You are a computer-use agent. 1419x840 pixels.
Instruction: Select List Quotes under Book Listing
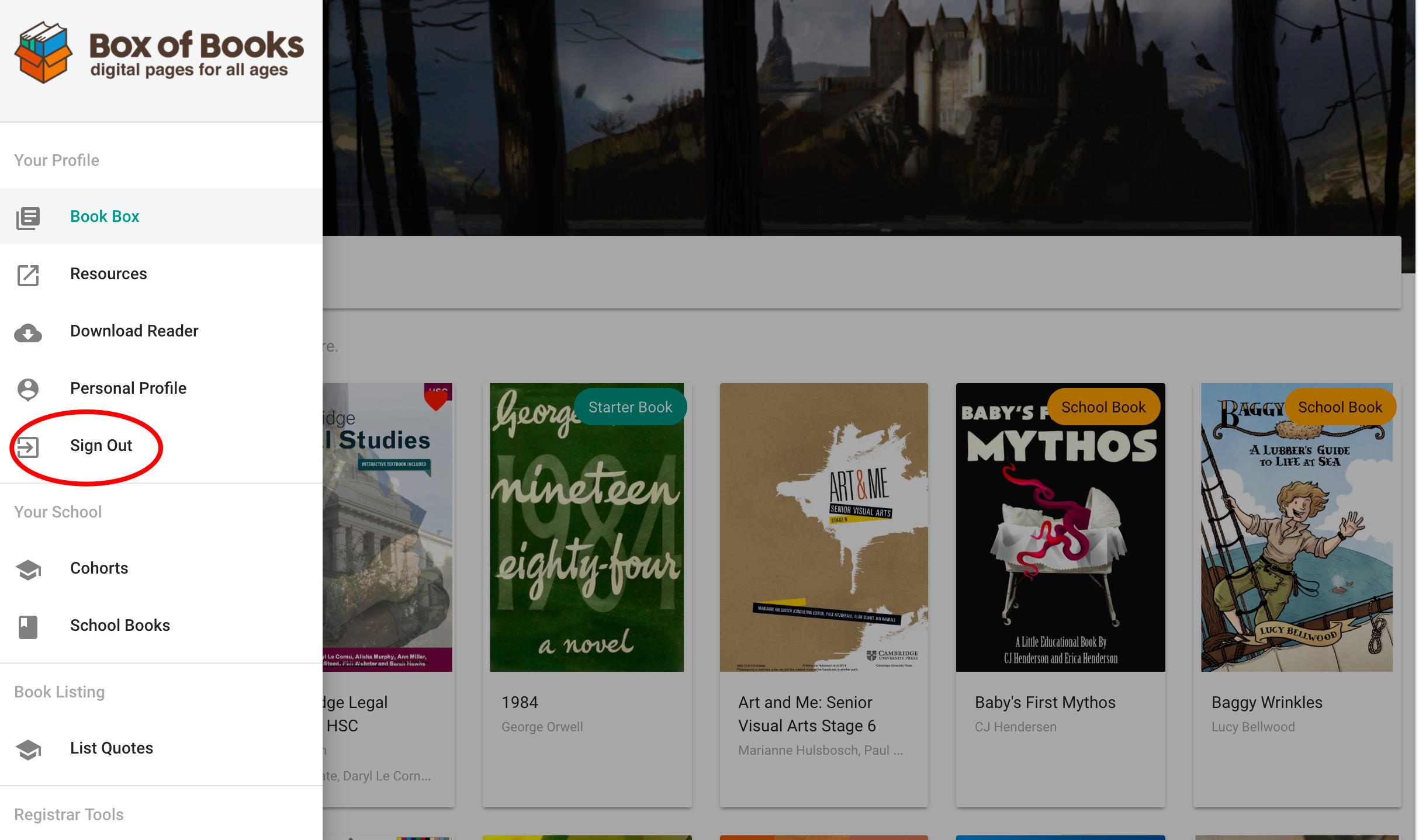click(x=161, y=748)
